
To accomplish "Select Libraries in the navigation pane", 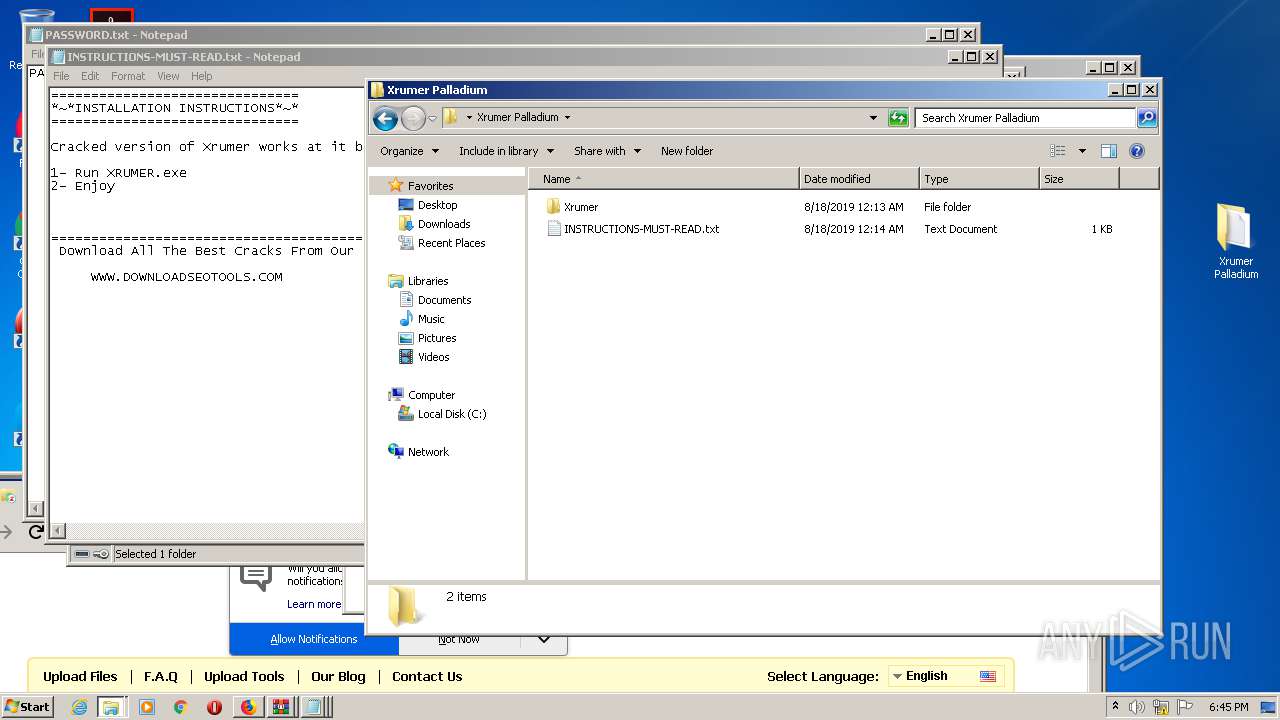I will coord(427,281).
